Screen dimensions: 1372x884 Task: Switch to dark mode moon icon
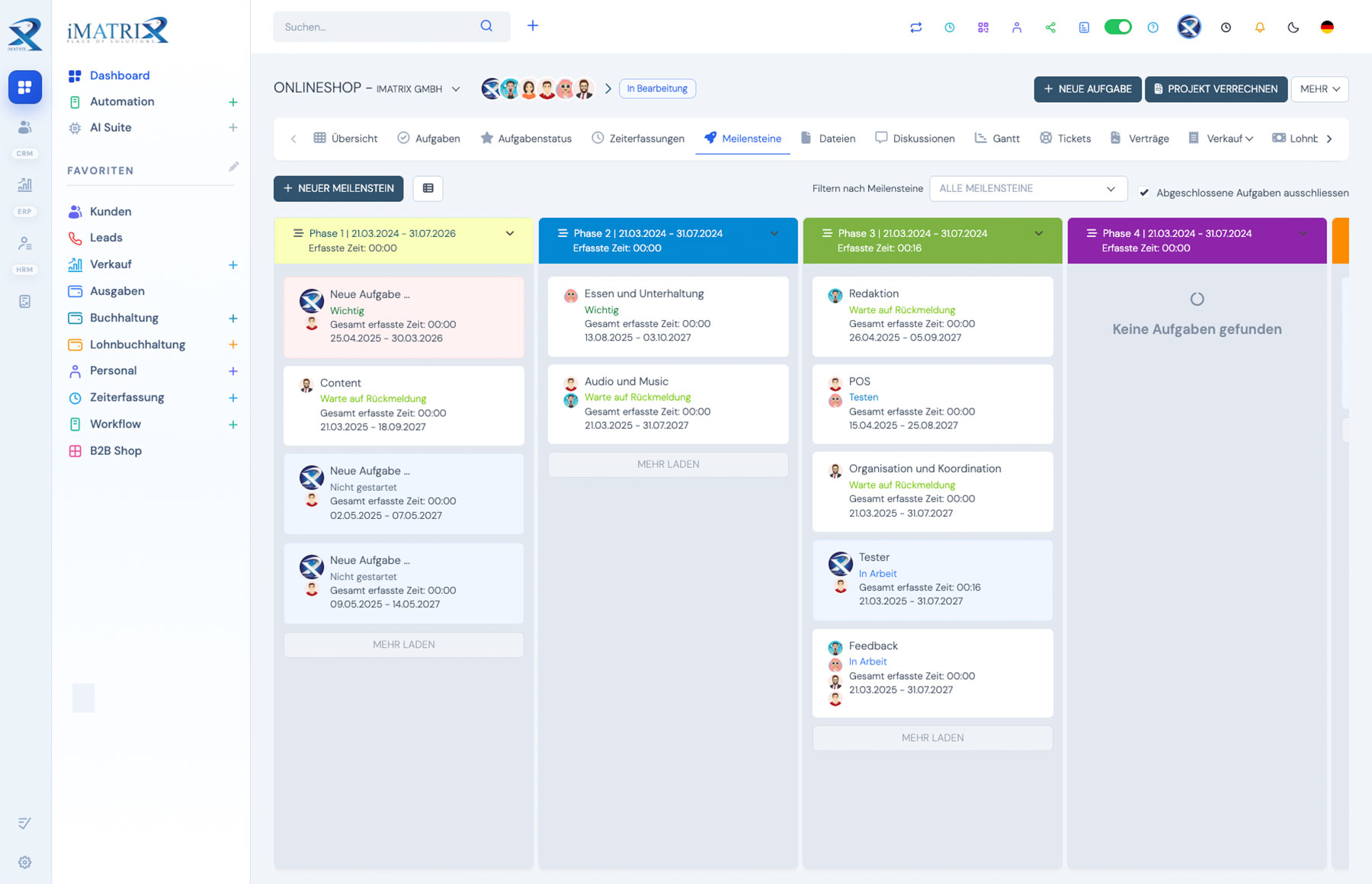1293,27
